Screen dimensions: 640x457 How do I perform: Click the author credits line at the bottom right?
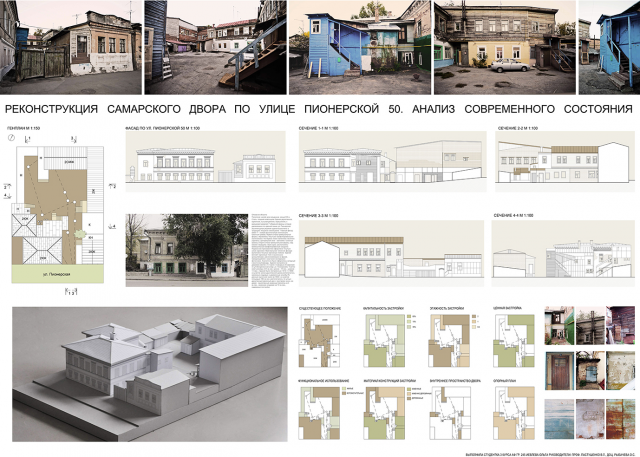point(552,454)
